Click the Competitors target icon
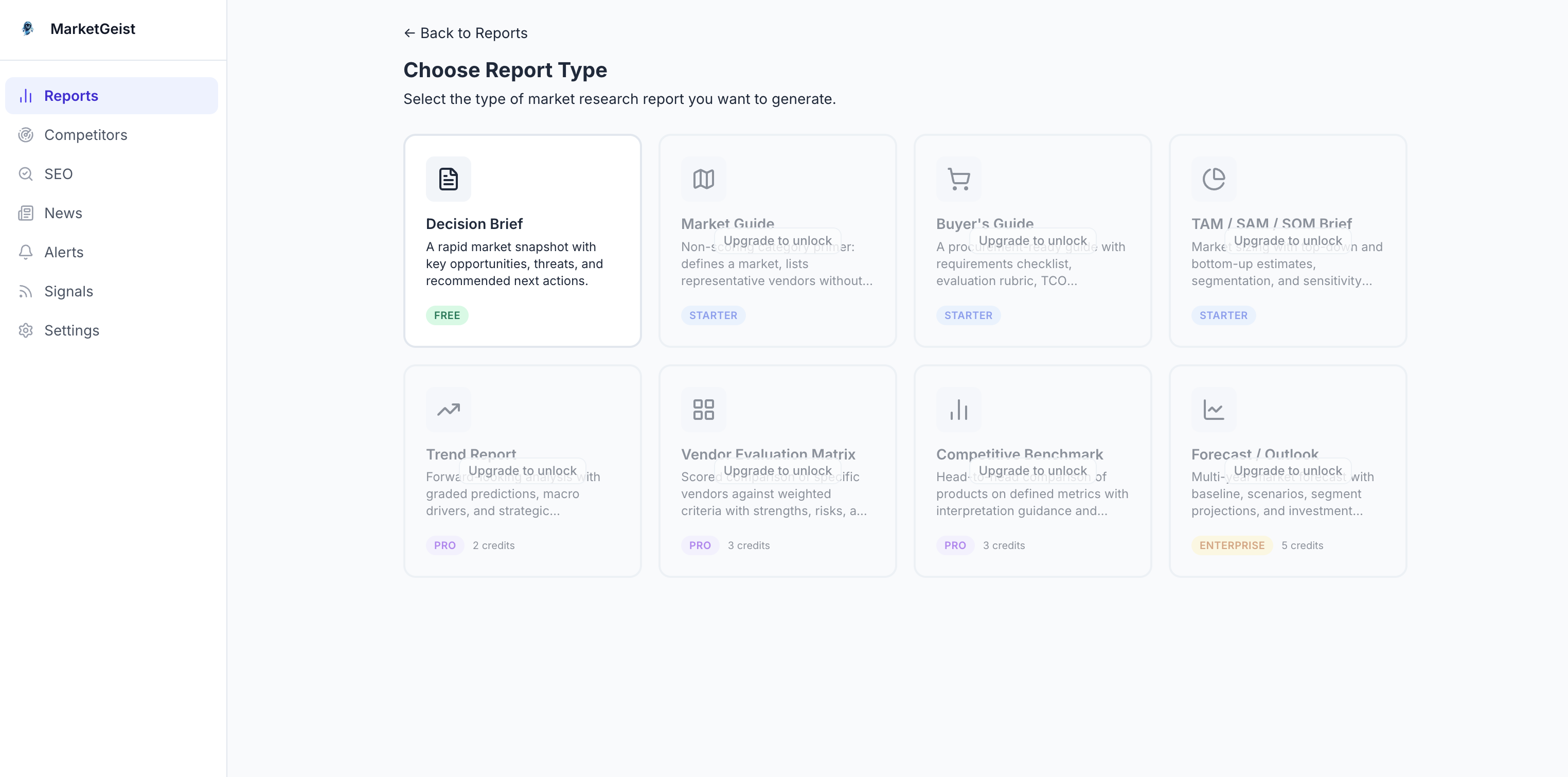1568x777 pixels. tap(26, 135)
